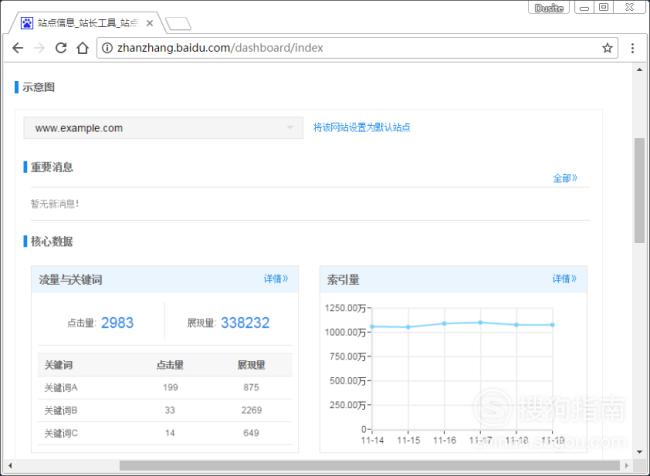Click the Baidu paw favicon on the tab

pyautogui.click(x=27, y=23)
